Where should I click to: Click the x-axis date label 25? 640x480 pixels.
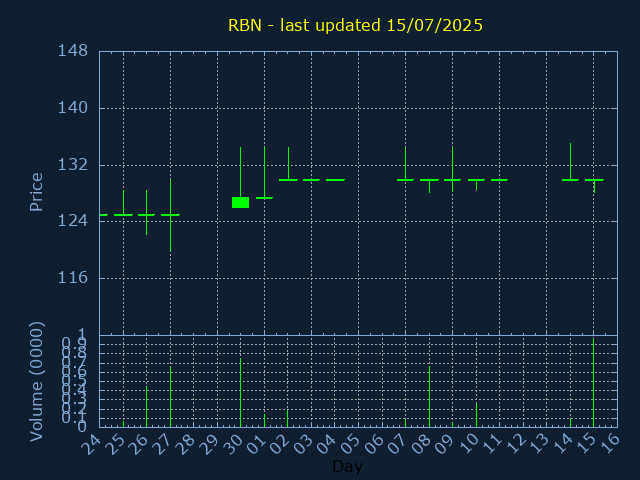(115, 444)
